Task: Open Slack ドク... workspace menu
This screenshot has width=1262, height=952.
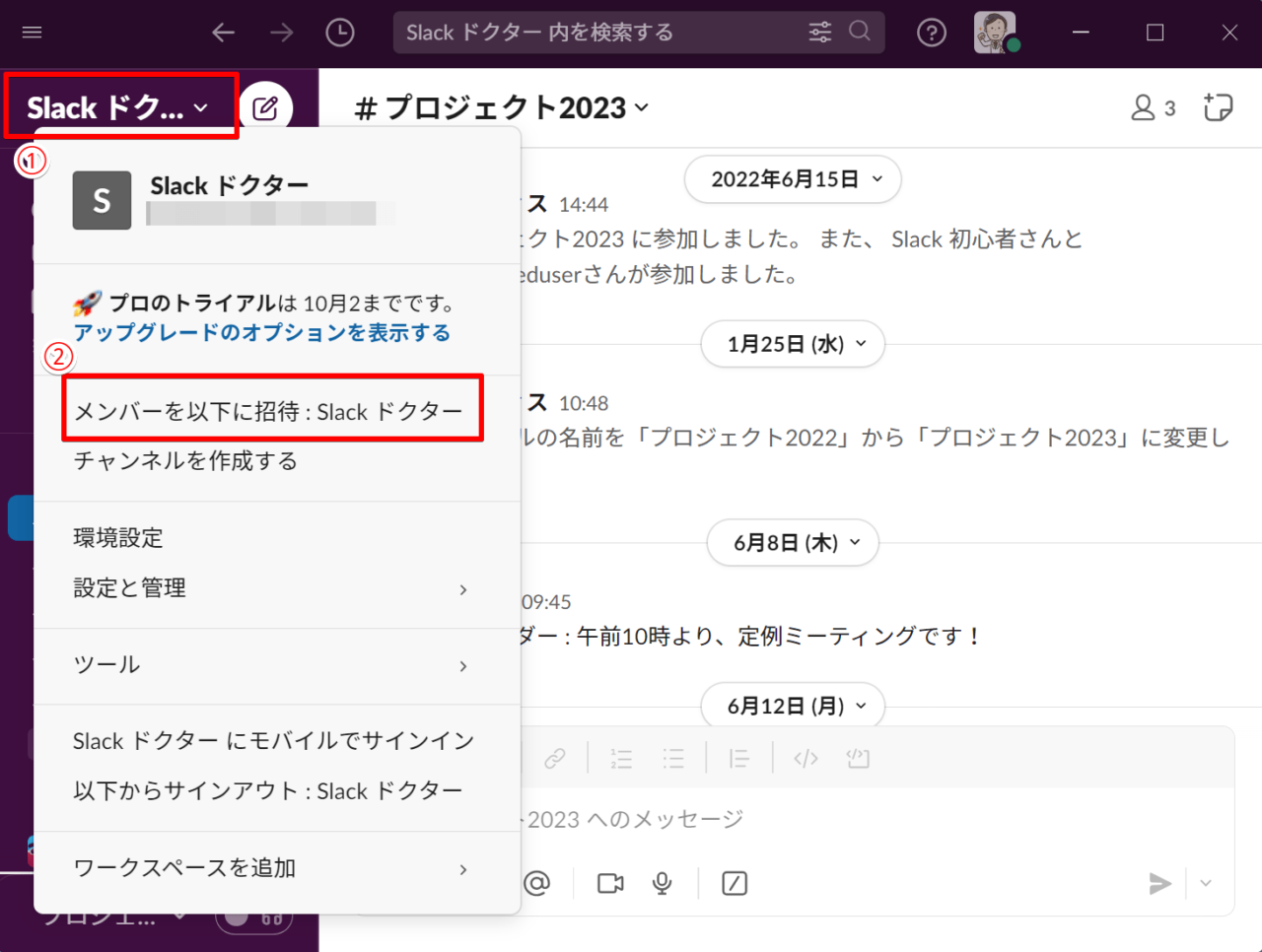Action: (x=119, y=107)
